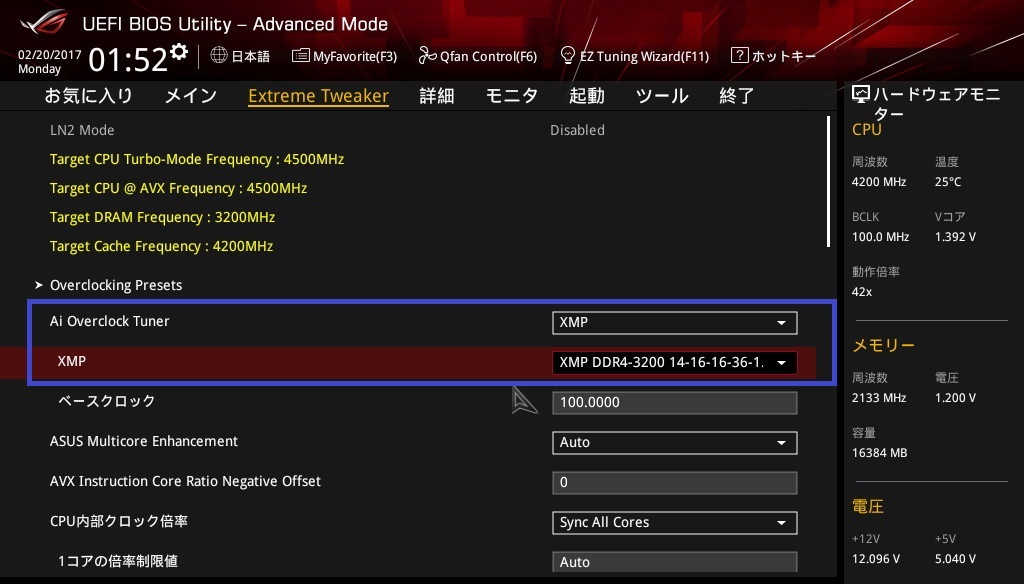1024x584 pixels.
Task: Open the clock settings gear icon
Action: click(179, 52)
